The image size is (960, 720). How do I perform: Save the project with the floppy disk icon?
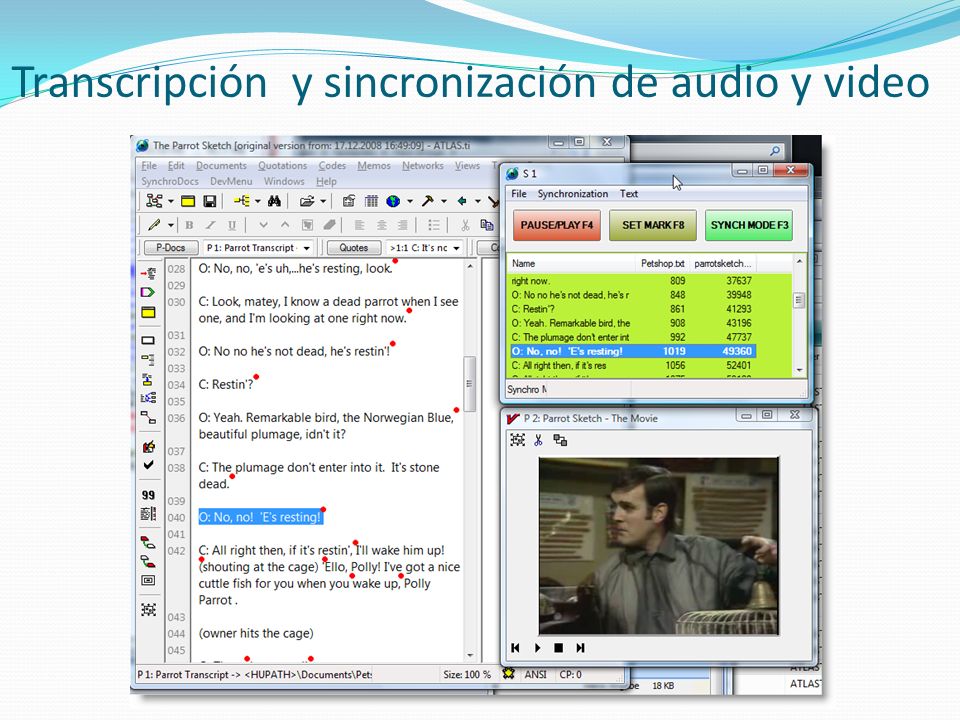point(209,201)
